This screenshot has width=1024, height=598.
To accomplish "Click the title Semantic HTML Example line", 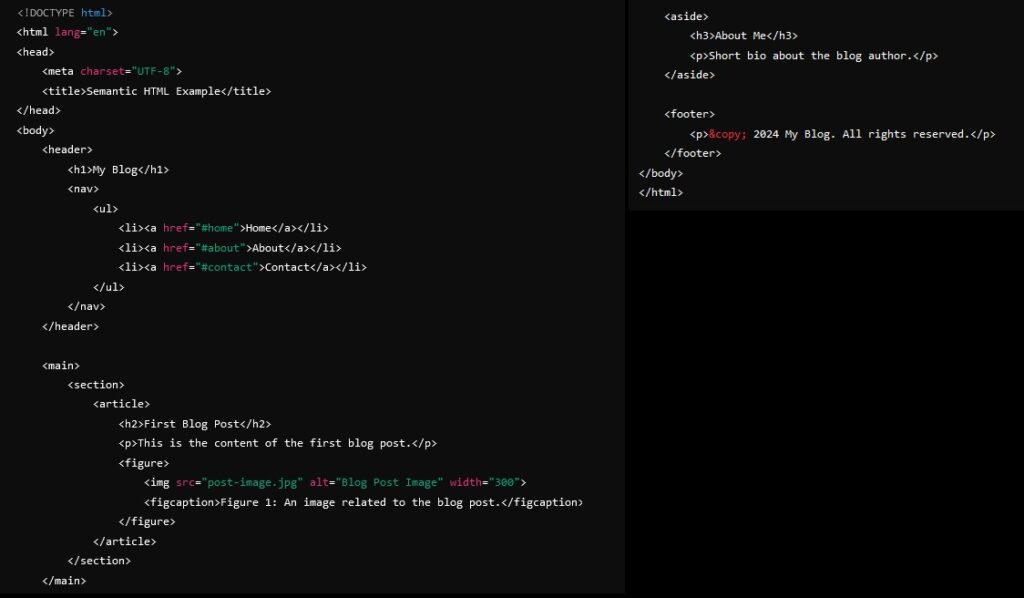I will pyautogui.click(x=157, y=91).
